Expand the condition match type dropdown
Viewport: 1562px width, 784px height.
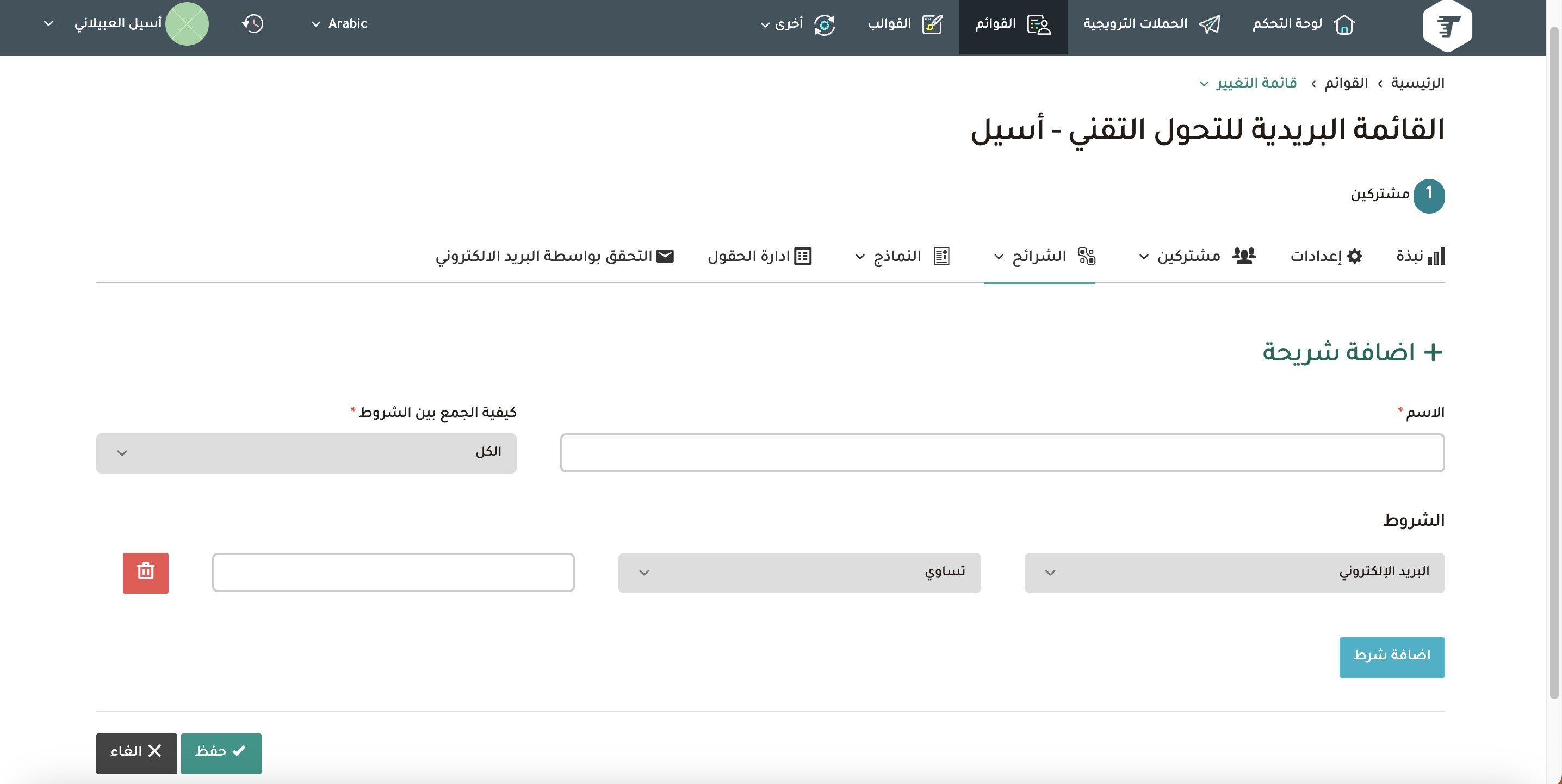[306, 453]
